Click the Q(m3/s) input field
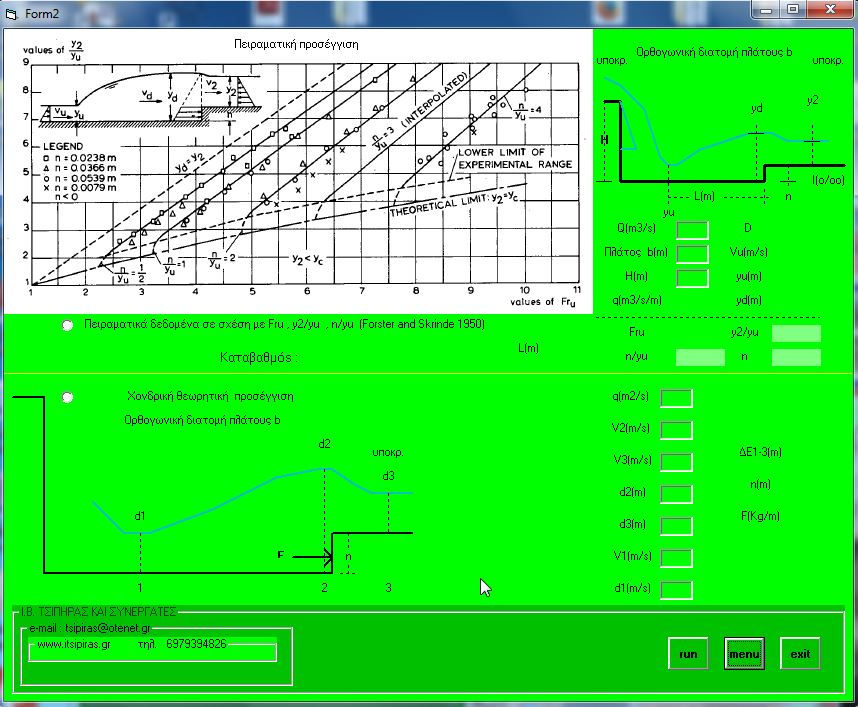 692,230
